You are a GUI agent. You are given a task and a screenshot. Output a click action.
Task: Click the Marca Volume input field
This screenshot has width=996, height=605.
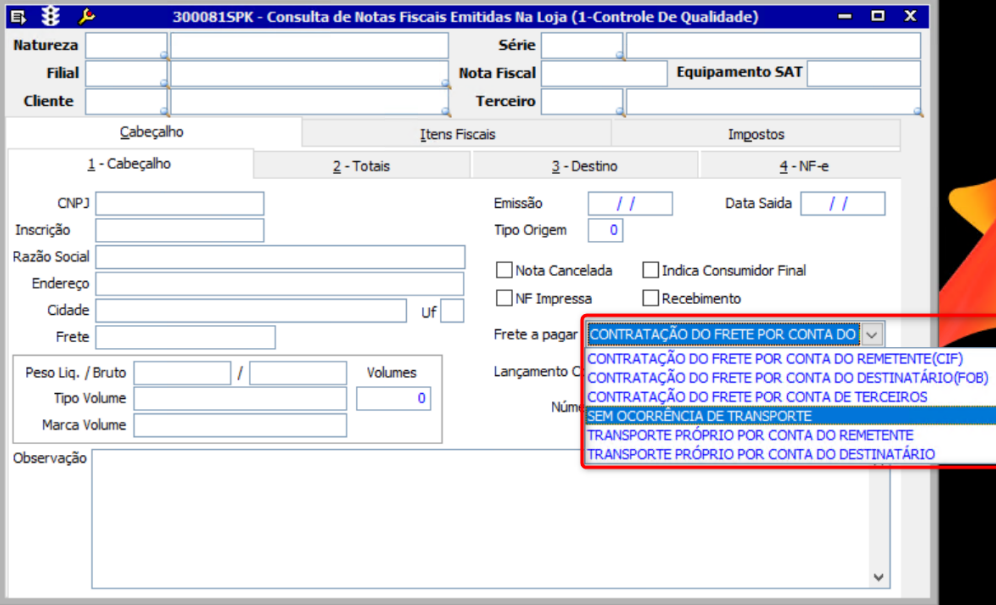(240, 425)
